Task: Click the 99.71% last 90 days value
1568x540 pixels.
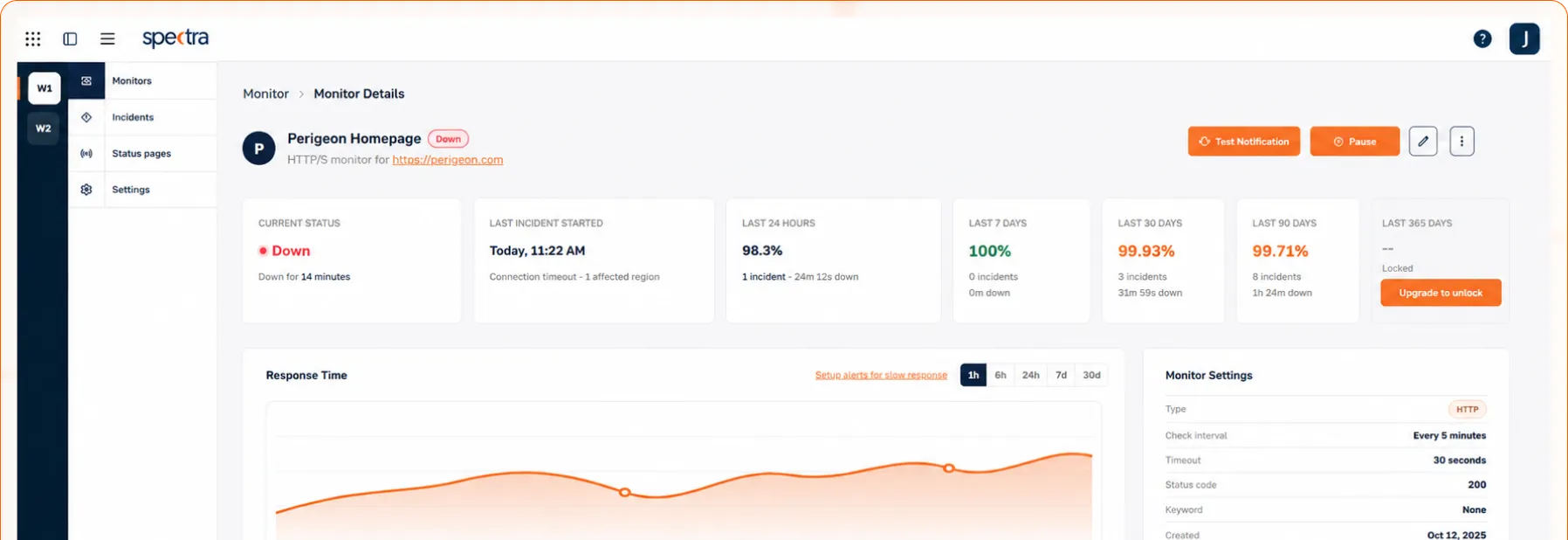Action: pos(1280,252)
